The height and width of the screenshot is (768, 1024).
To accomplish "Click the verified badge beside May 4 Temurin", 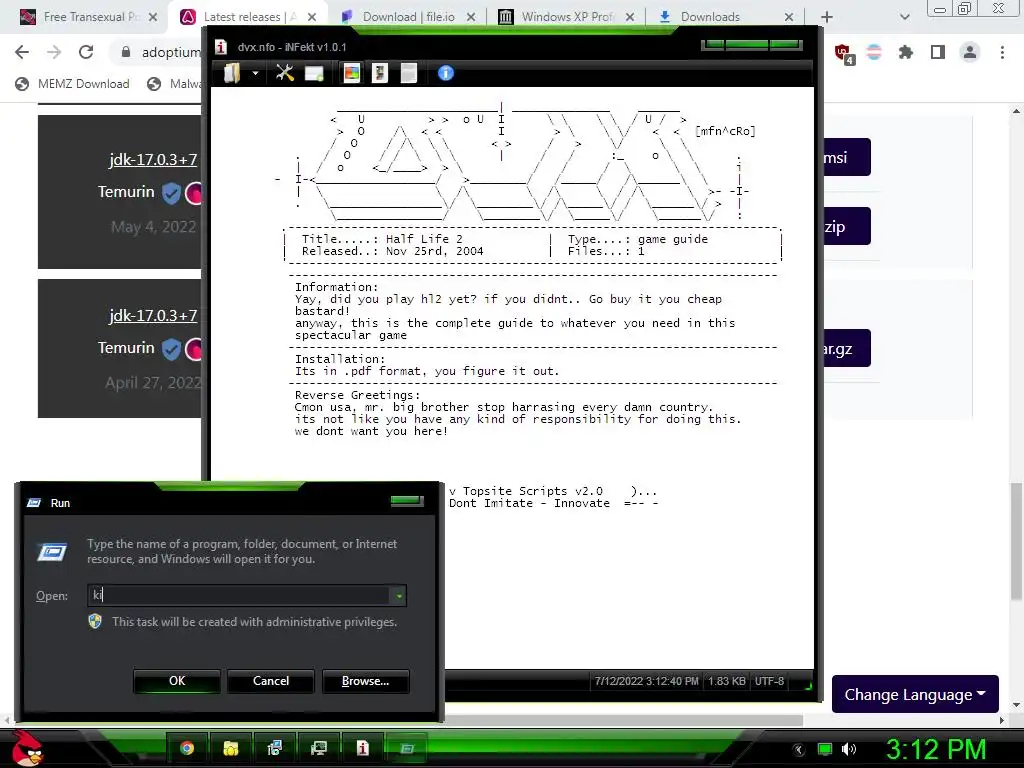I will click(x=171, y=193).
